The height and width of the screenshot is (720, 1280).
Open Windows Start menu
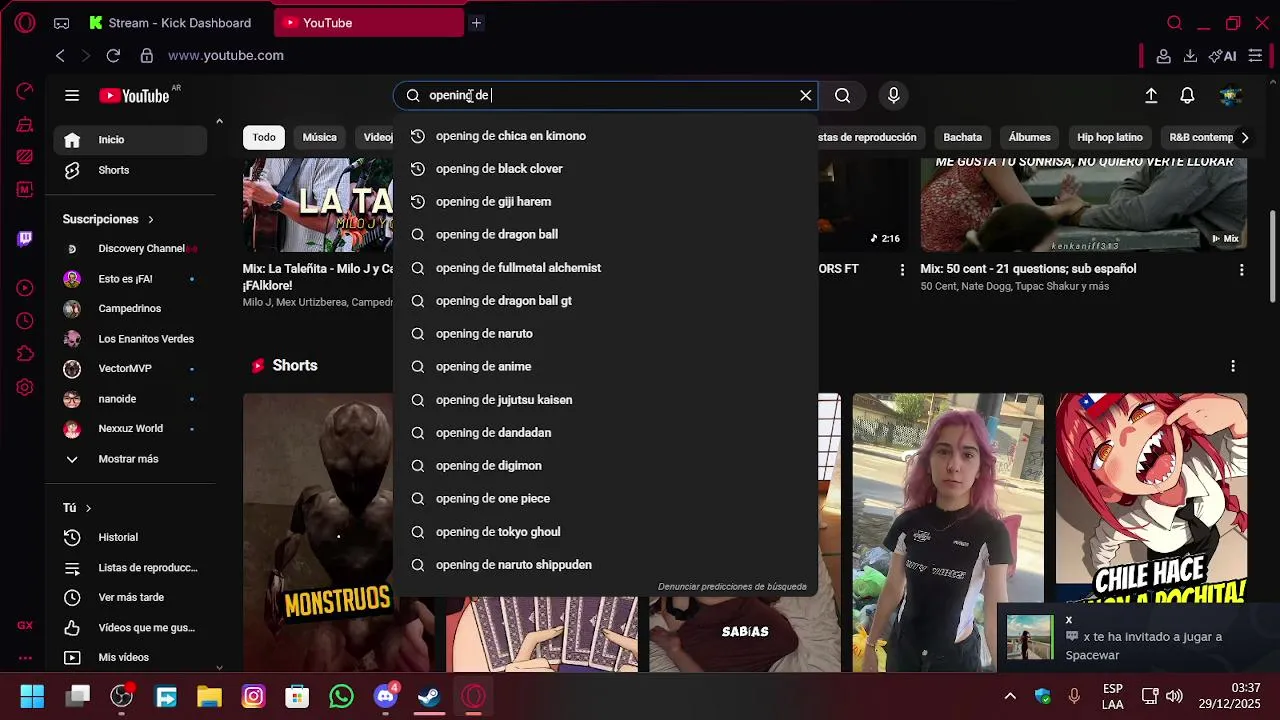click(x=32, y=696)
